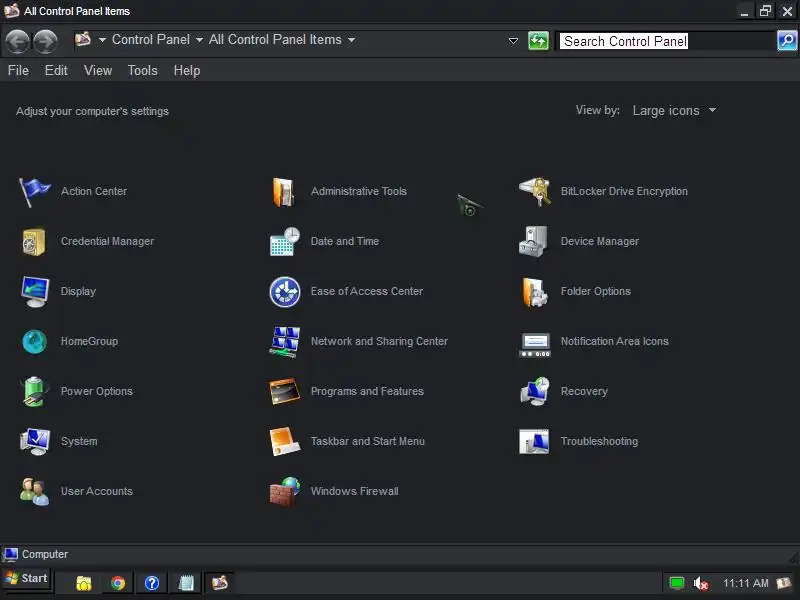Open the address bar history dropdown arrow
Viewport: 800px width, 600px height.
[513, 41]
